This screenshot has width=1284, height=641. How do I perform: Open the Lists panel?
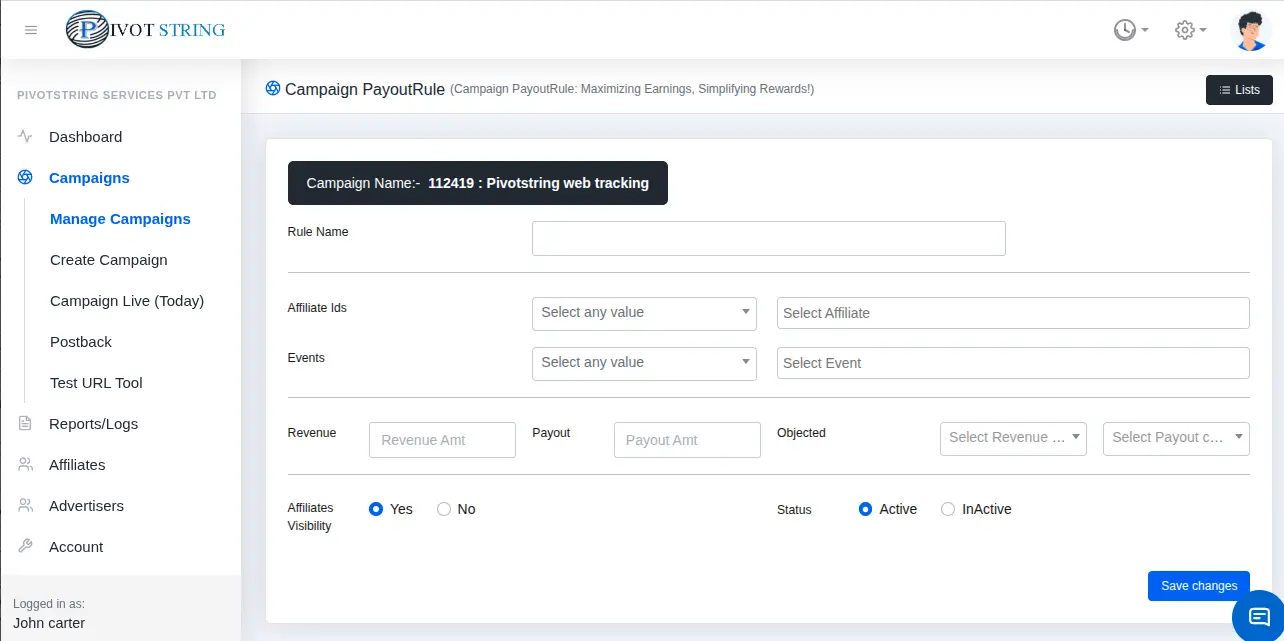click(1239, 89)
